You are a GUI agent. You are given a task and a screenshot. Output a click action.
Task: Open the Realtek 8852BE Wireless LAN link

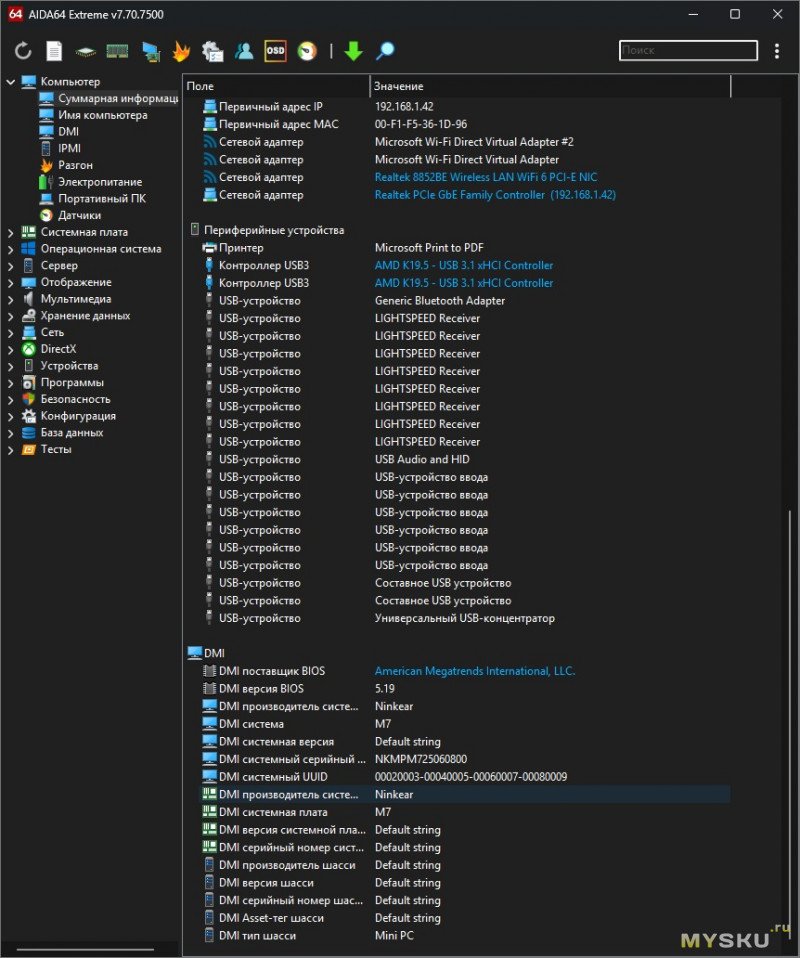(486, 177)
